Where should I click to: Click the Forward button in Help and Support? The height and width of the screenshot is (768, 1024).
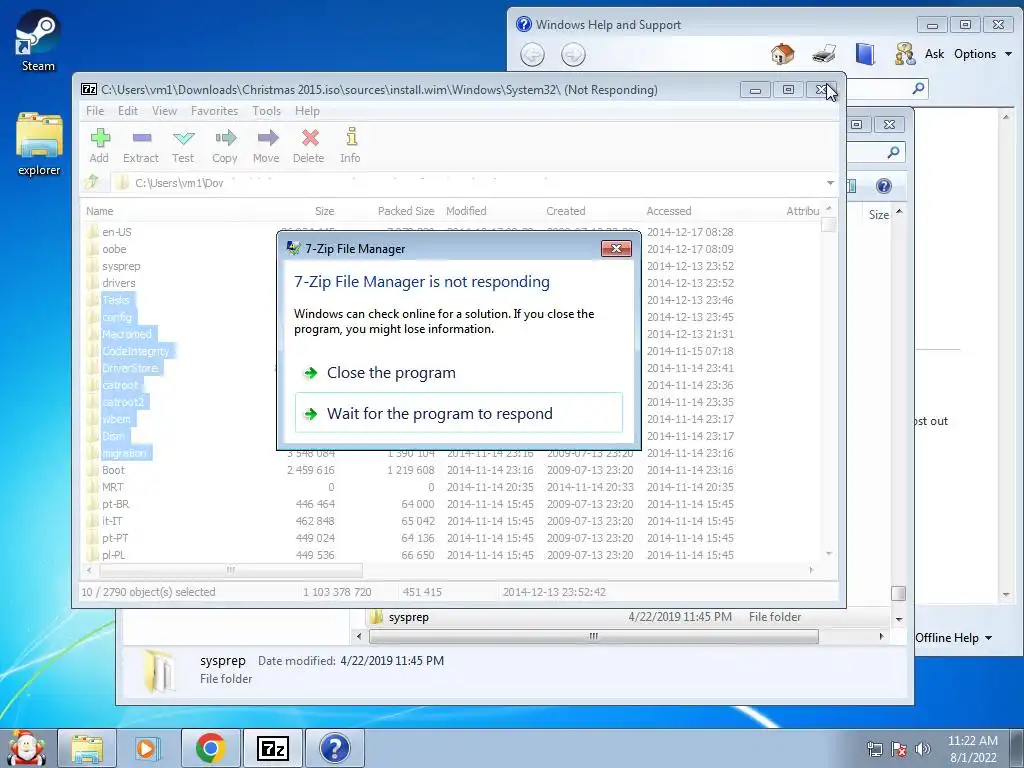[573, 55]
